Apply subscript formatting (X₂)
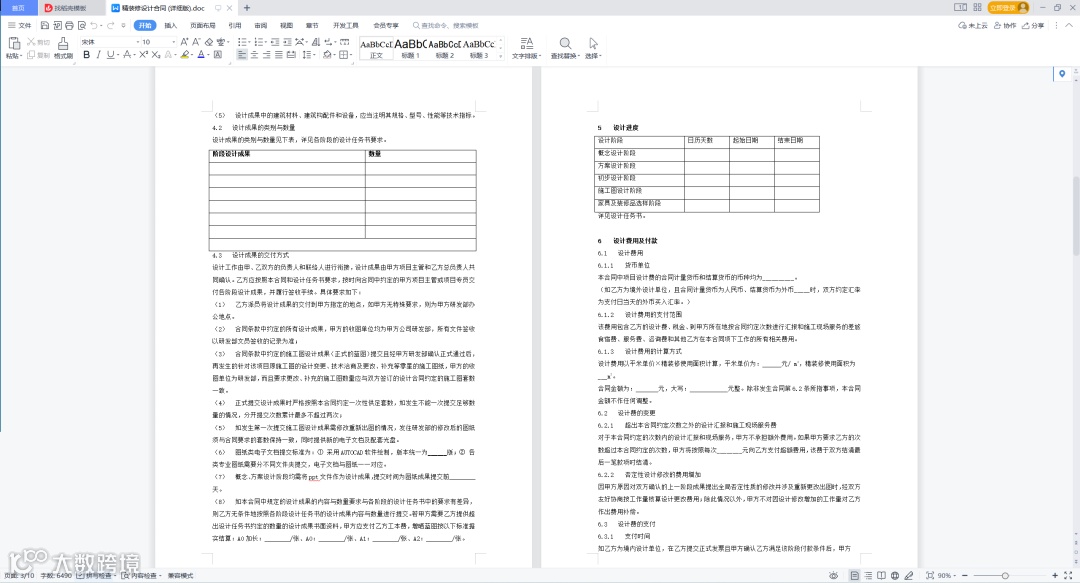The height and width of the screenshot is (583, 1080). pyautogui.click(x=156, y=54)
